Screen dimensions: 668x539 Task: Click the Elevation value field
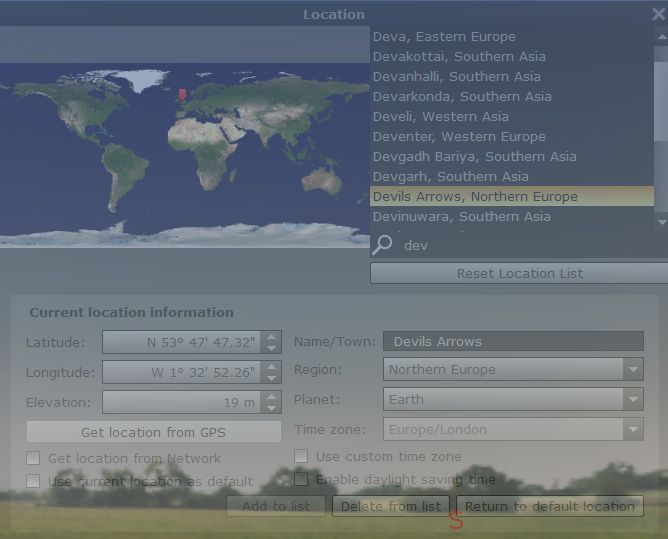[181, 402]
